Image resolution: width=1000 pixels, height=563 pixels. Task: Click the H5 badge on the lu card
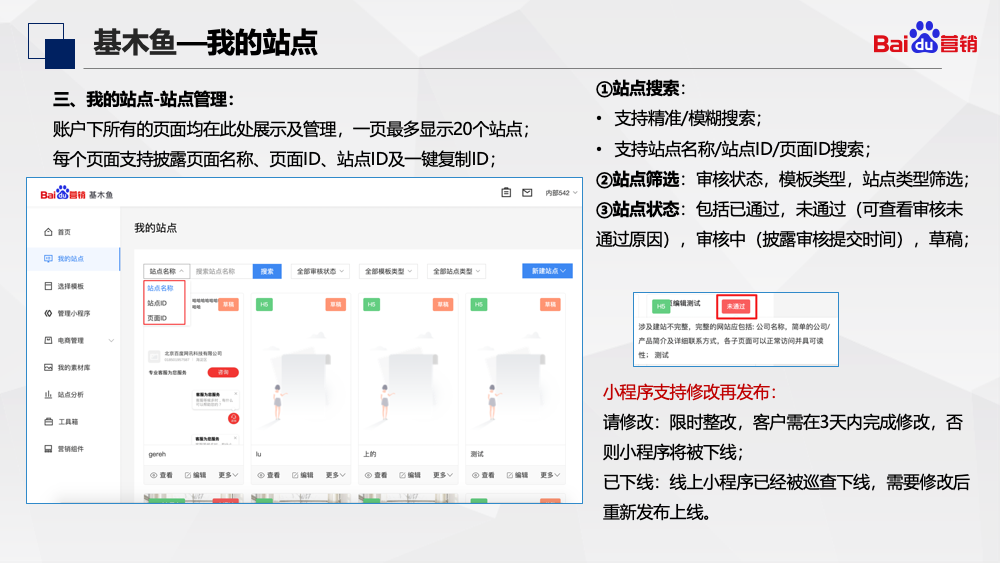pyautogui.click(x=264, y=305)
